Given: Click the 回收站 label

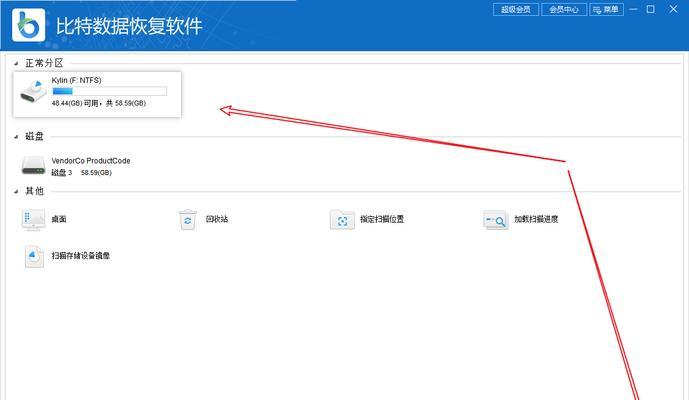Looking at the screenshot, I should tap(217, 219).
